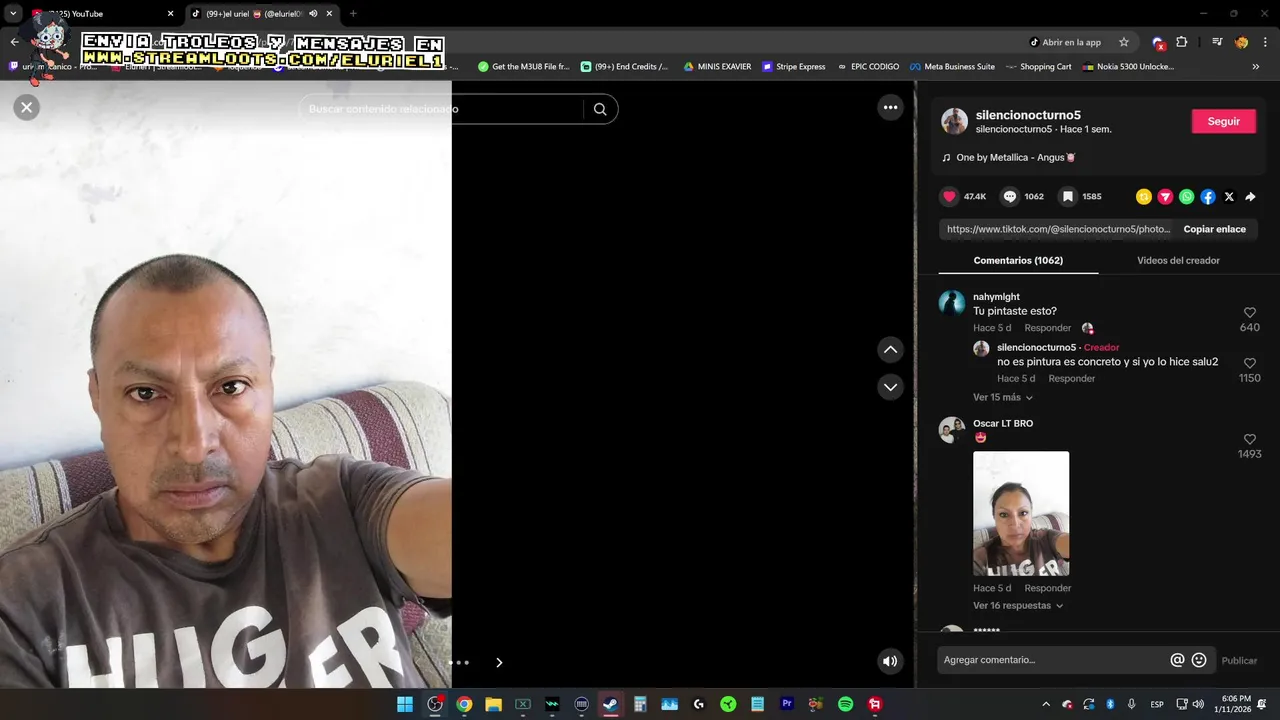Switch to Comentarios (1062) tab
This screenshot has width=1280, height=720.
tap(1018, 260)
